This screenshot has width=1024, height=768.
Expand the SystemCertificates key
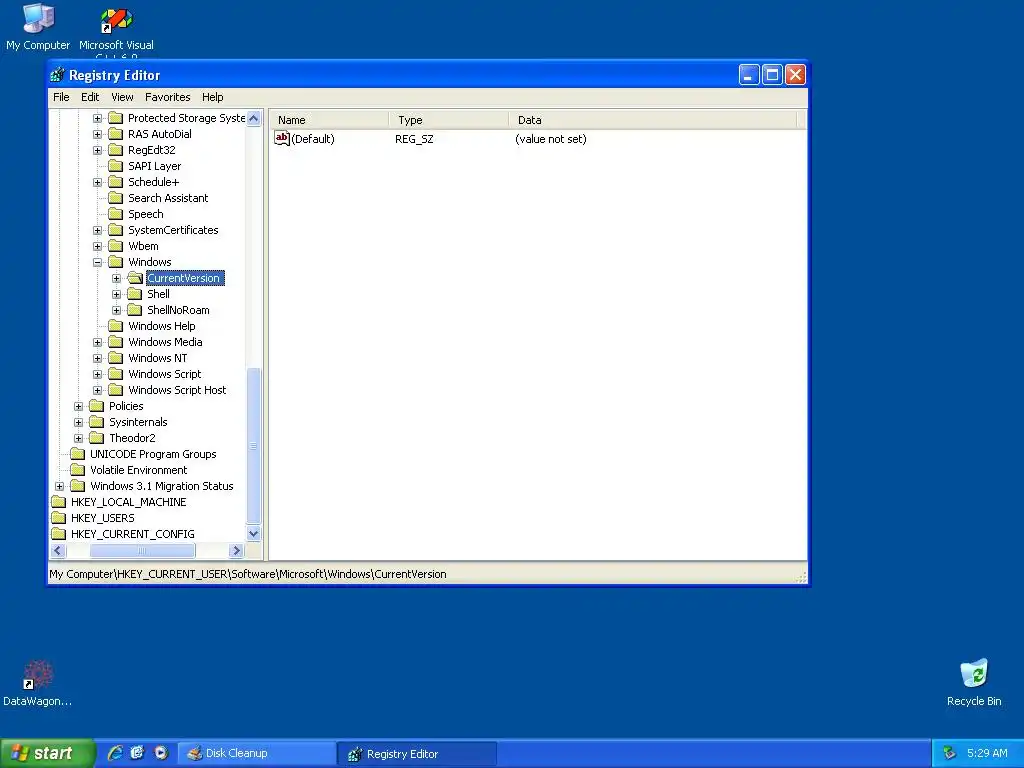(x=97, y=231)
